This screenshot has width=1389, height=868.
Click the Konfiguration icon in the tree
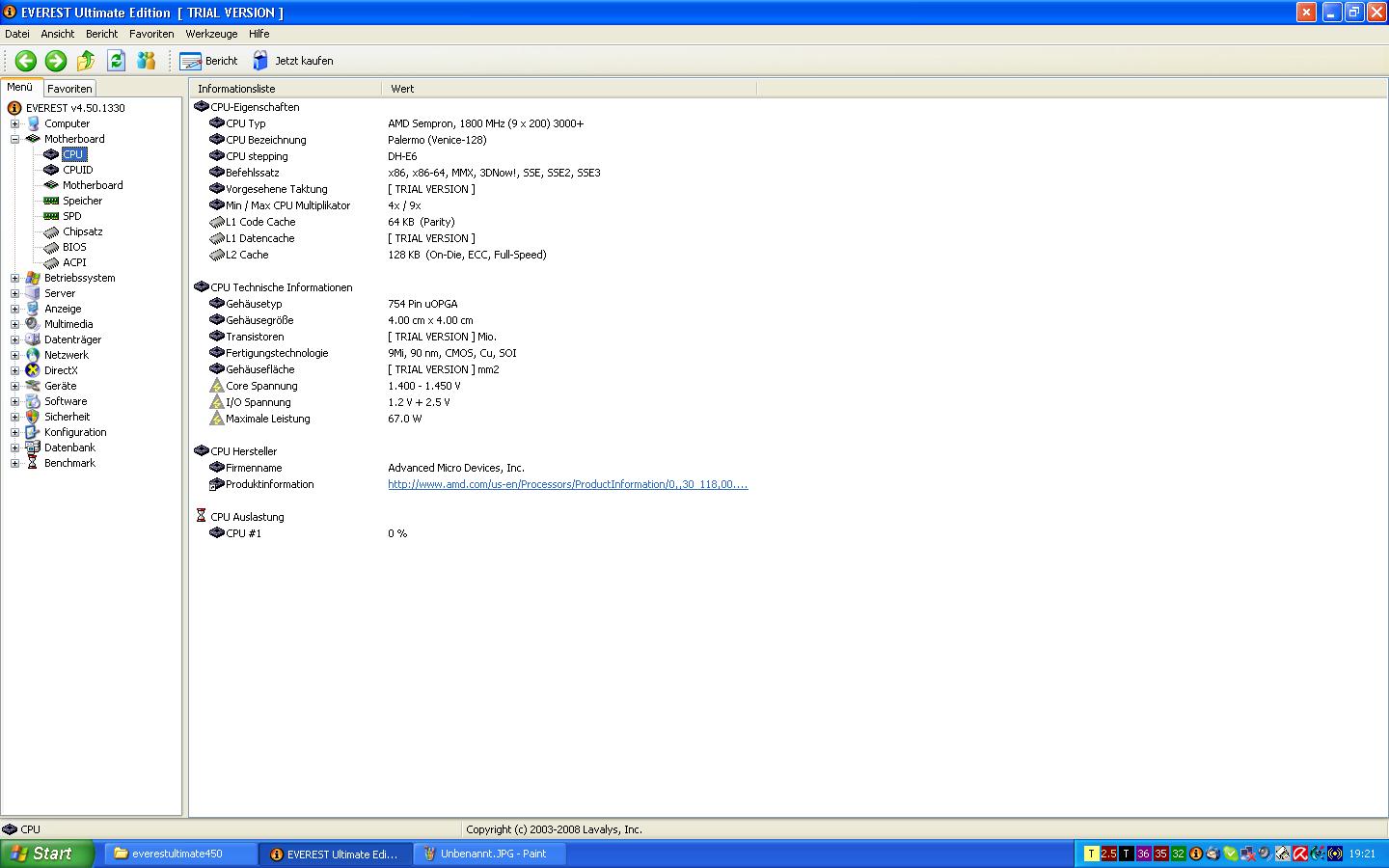coord(33,432)
